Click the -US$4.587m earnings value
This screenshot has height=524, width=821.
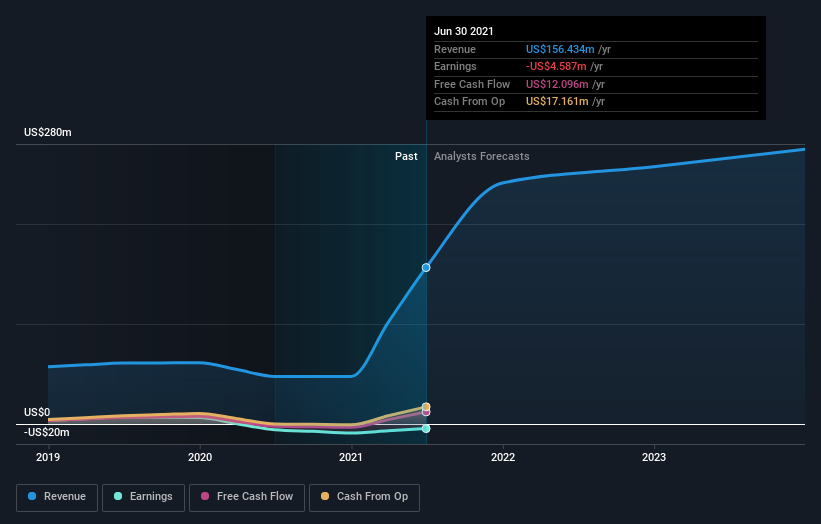pos(556,66)
